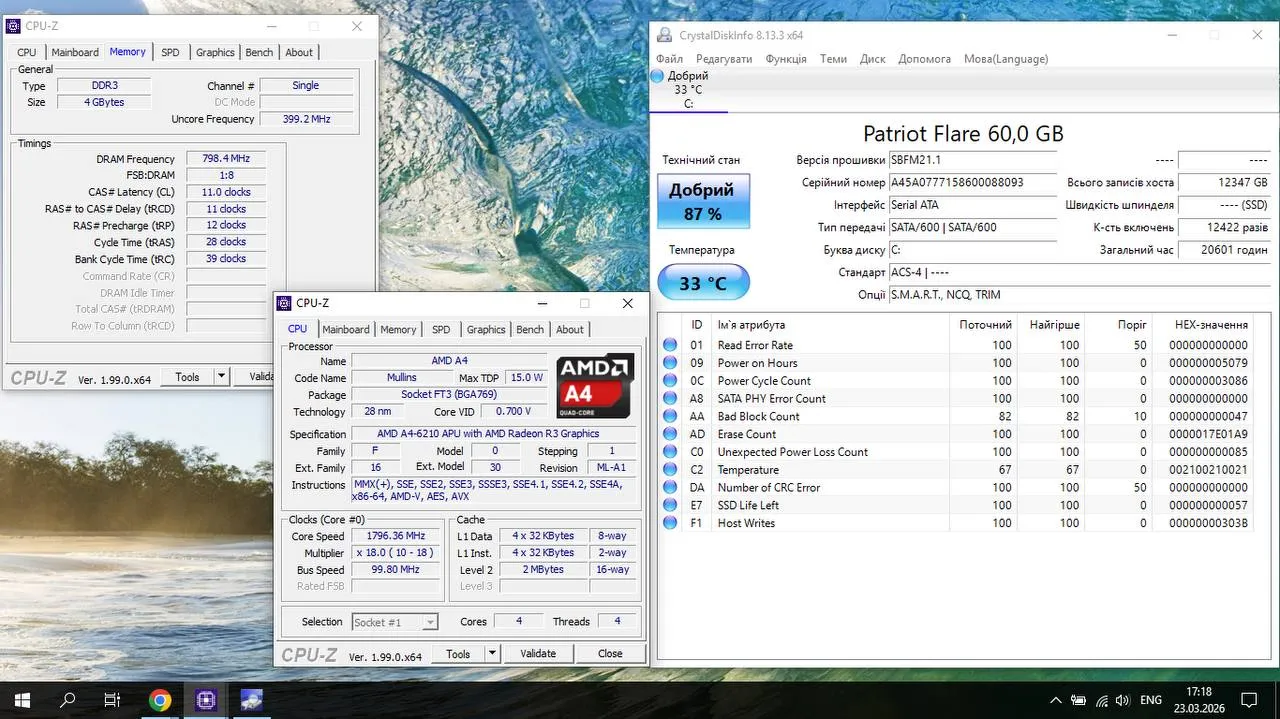1280x719 pixels.
Task: Click Загальний час value 20601 годин
Action: (1225, 250)
